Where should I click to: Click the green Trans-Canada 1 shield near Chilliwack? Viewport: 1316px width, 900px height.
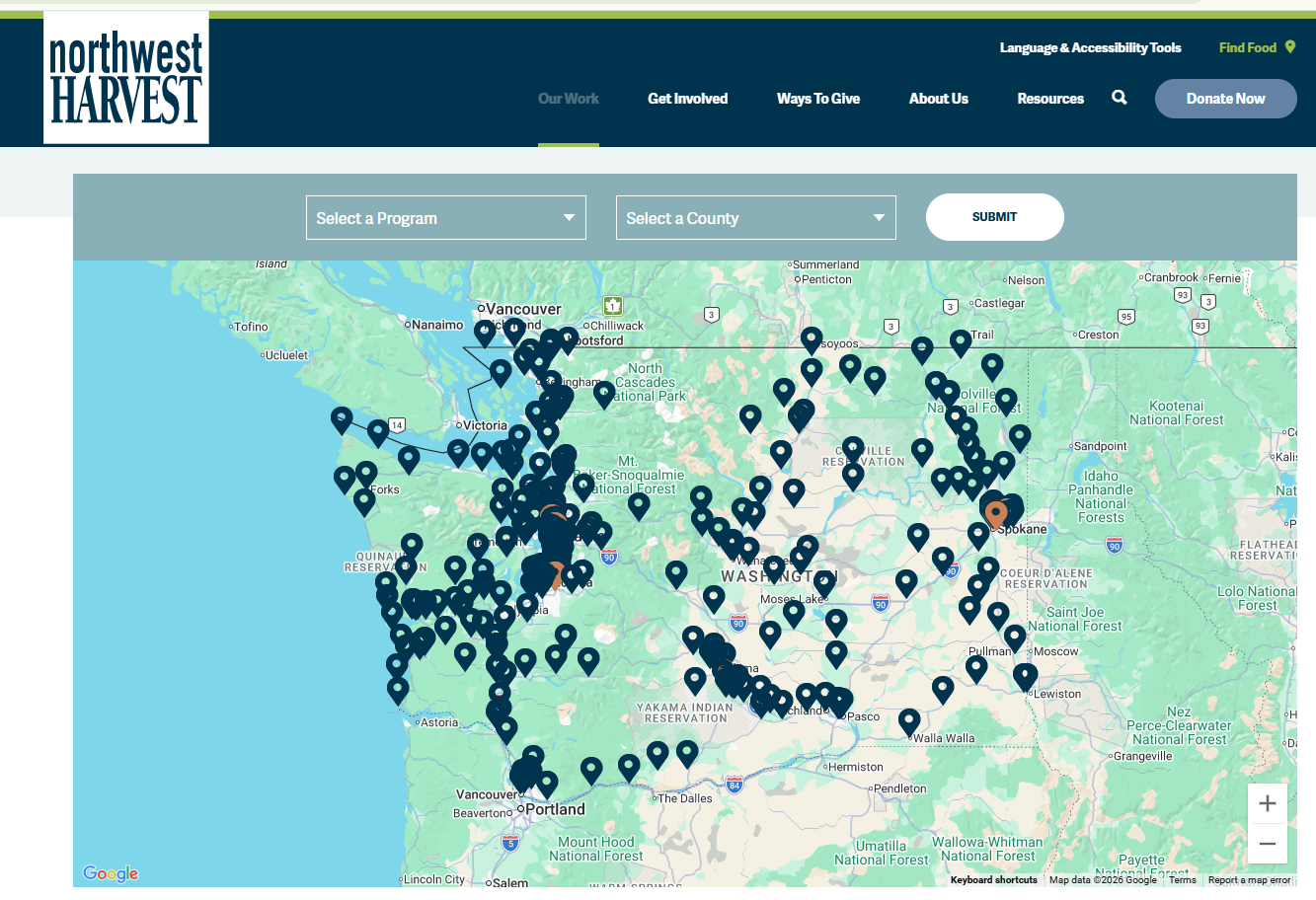(613, 306)
